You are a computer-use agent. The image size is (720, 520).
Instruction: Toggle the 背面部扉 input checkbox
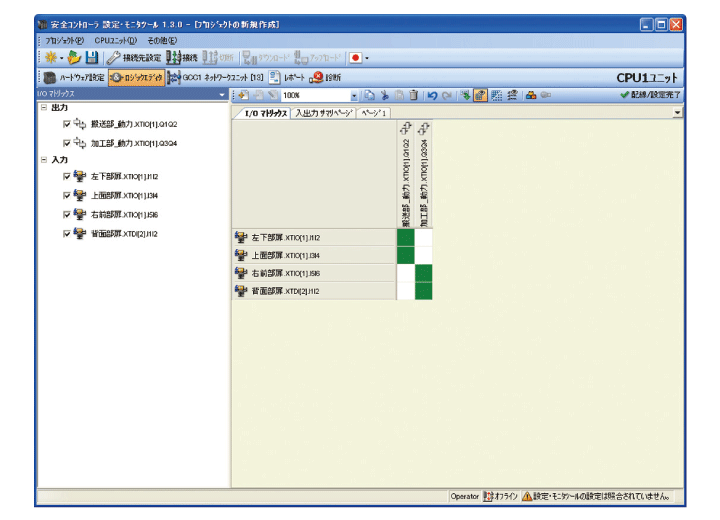[67, 234]
